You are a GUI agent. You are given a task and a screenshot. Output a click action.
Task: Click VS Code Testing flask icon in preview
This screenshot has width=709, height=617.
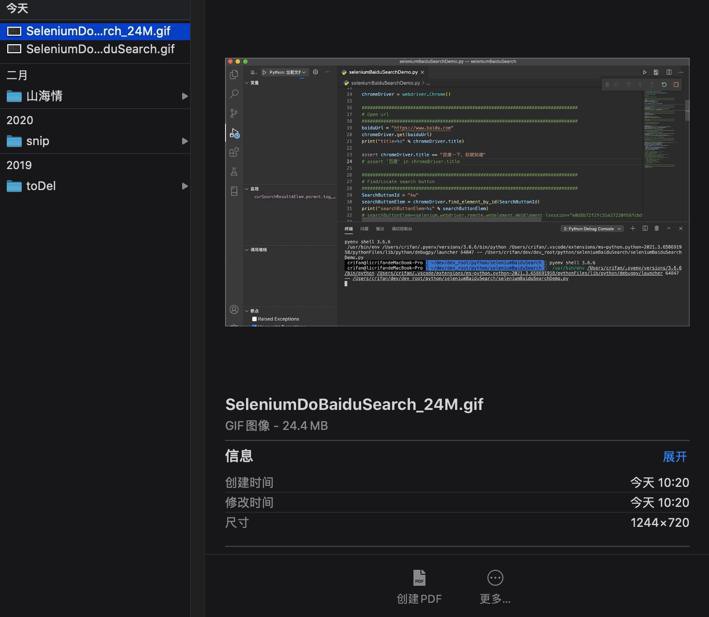click(x=234, y=172)
